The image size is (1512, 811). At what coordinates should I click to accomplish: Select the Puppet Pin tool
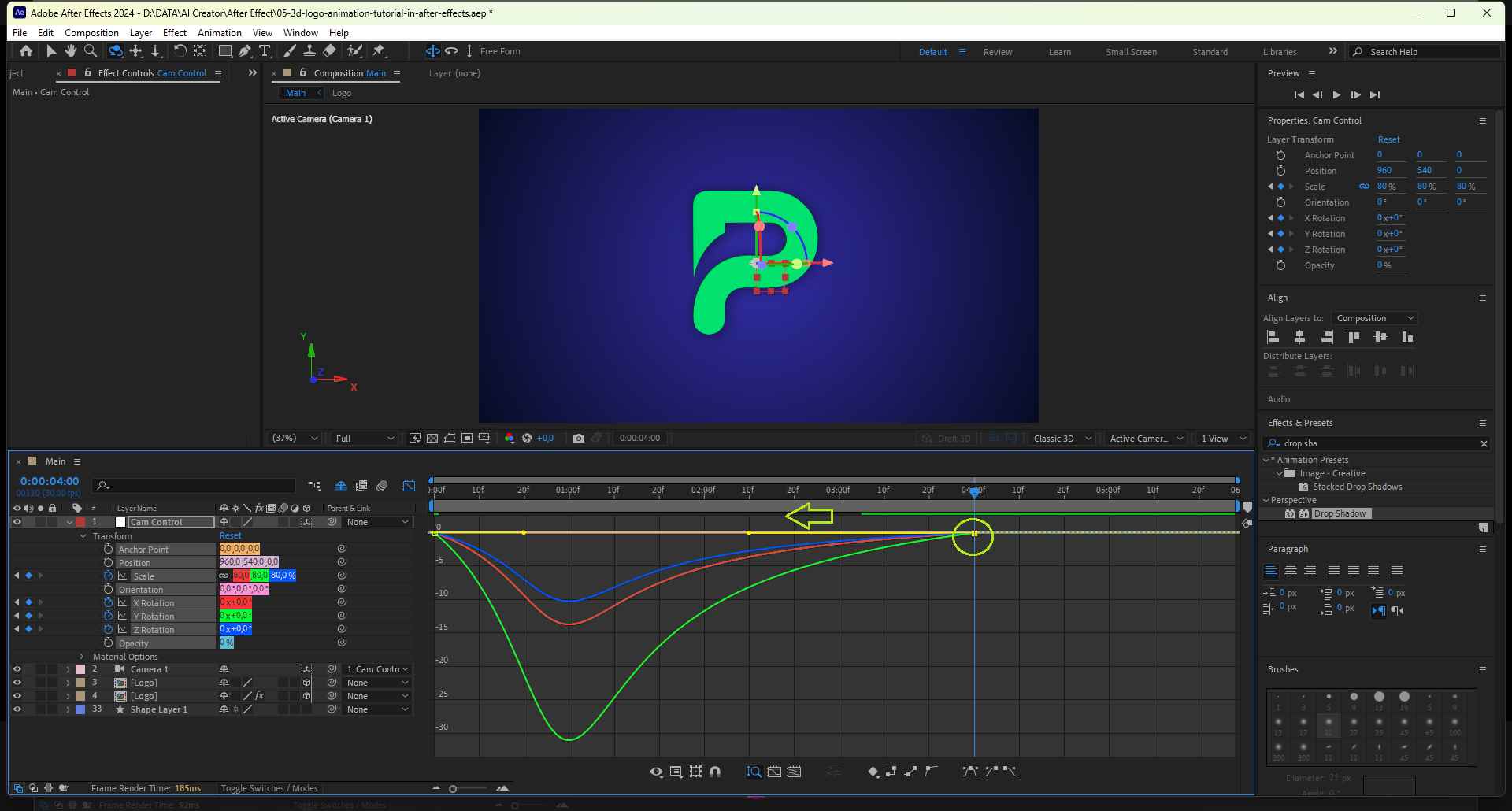pyautogui.click(x=379, y=51)
